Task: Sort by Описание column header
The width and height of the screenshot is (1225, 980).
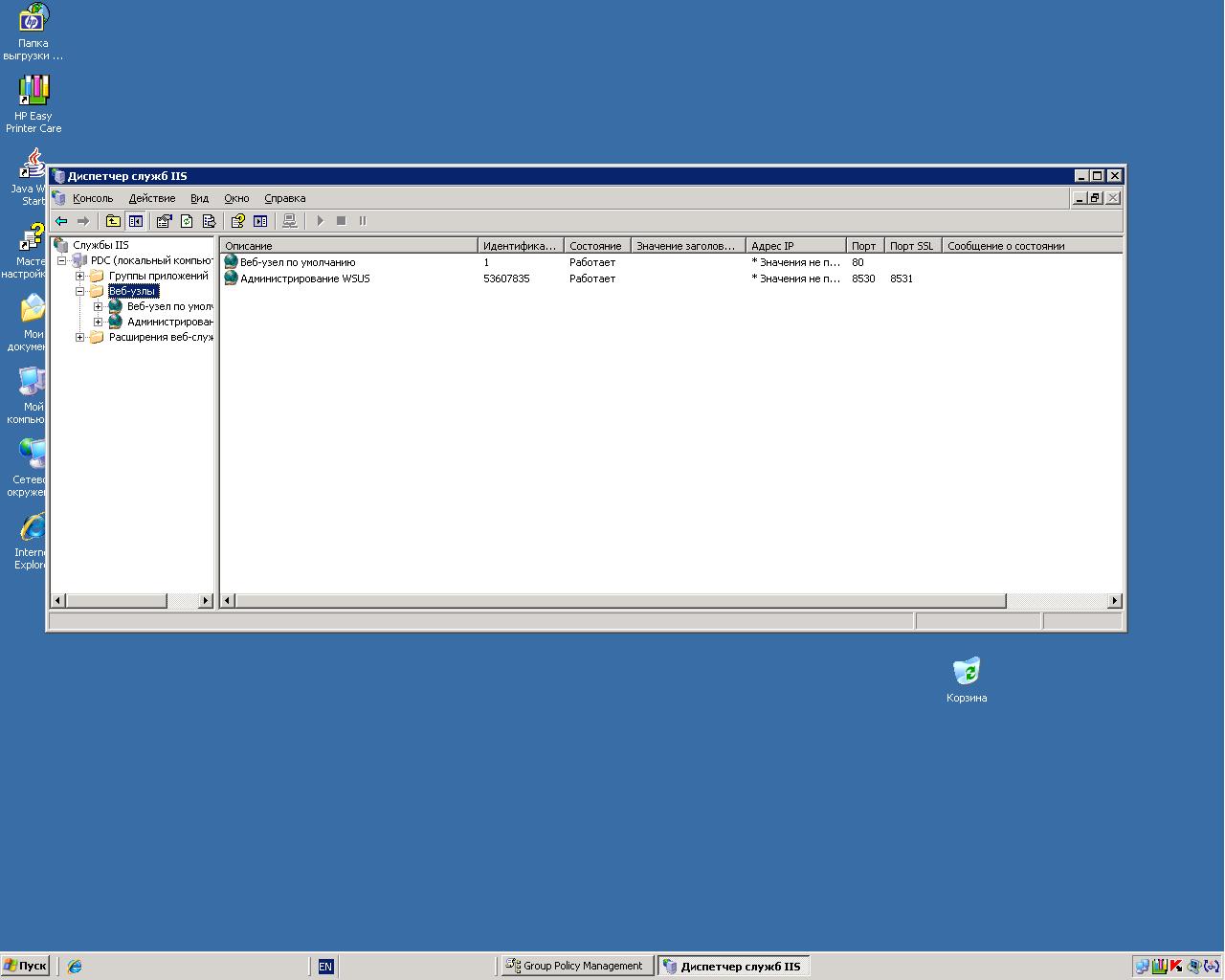Action: tap(349, 246)
